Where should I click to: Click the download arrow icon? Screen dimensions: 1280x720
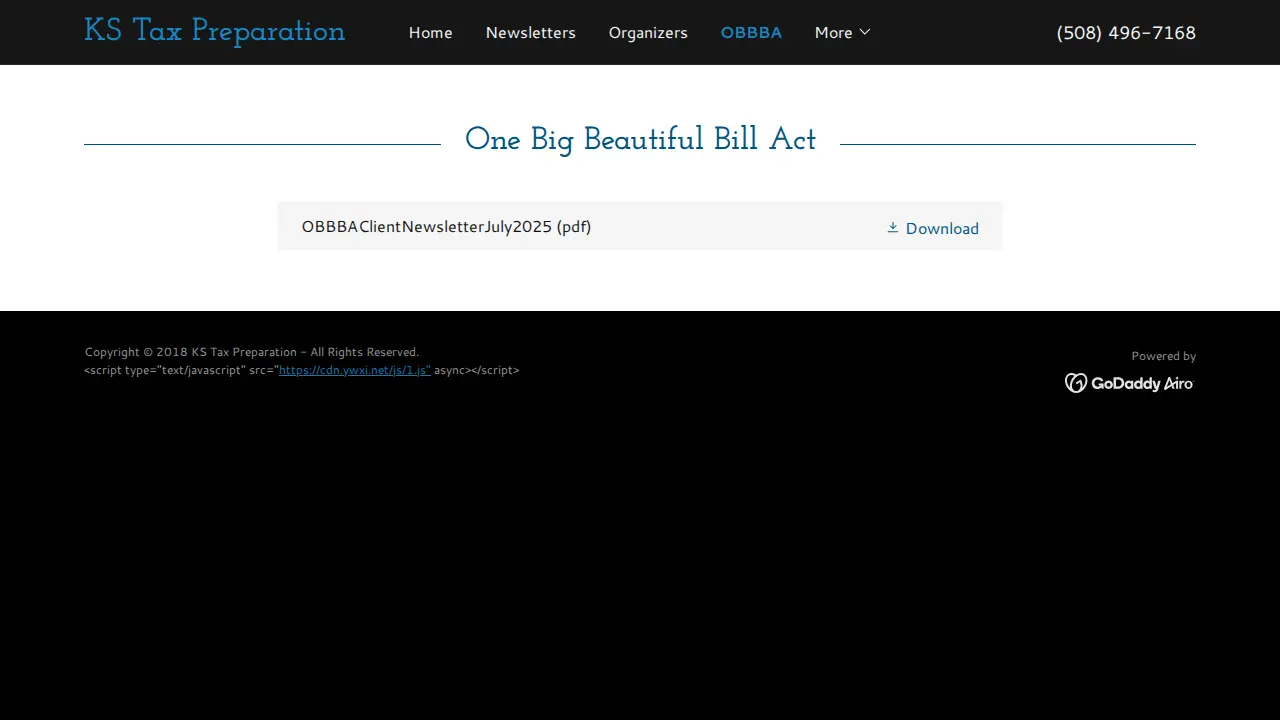pos(893,228)
